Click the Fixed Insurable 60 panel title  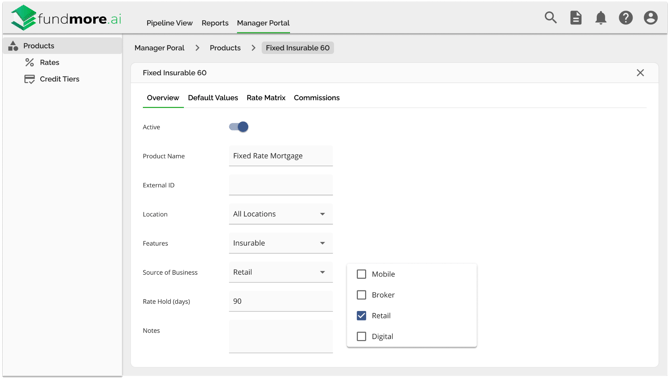coord(175,73)
